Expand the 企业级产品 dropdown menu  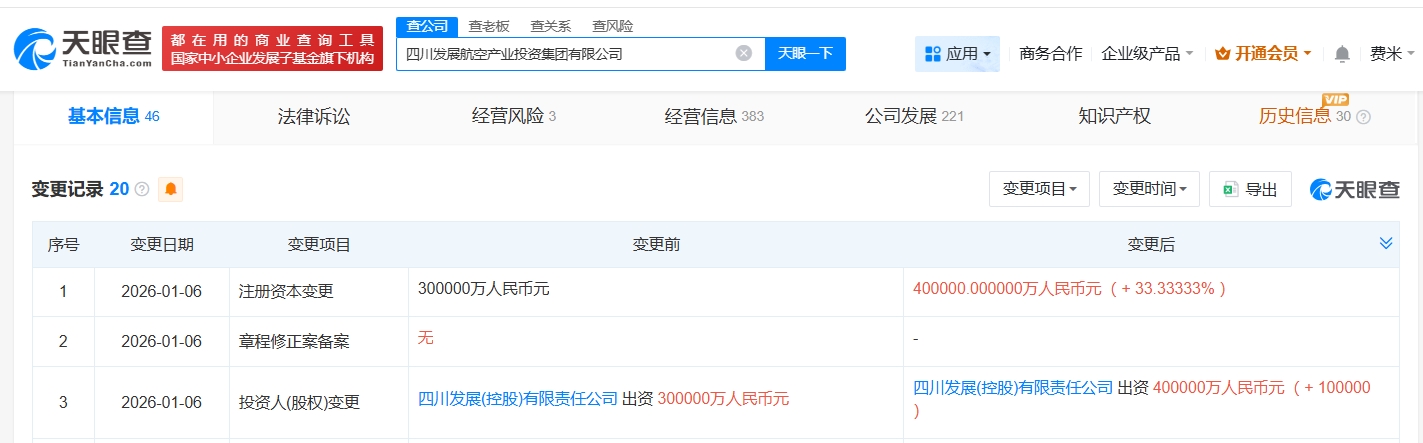coord(1147,54)
